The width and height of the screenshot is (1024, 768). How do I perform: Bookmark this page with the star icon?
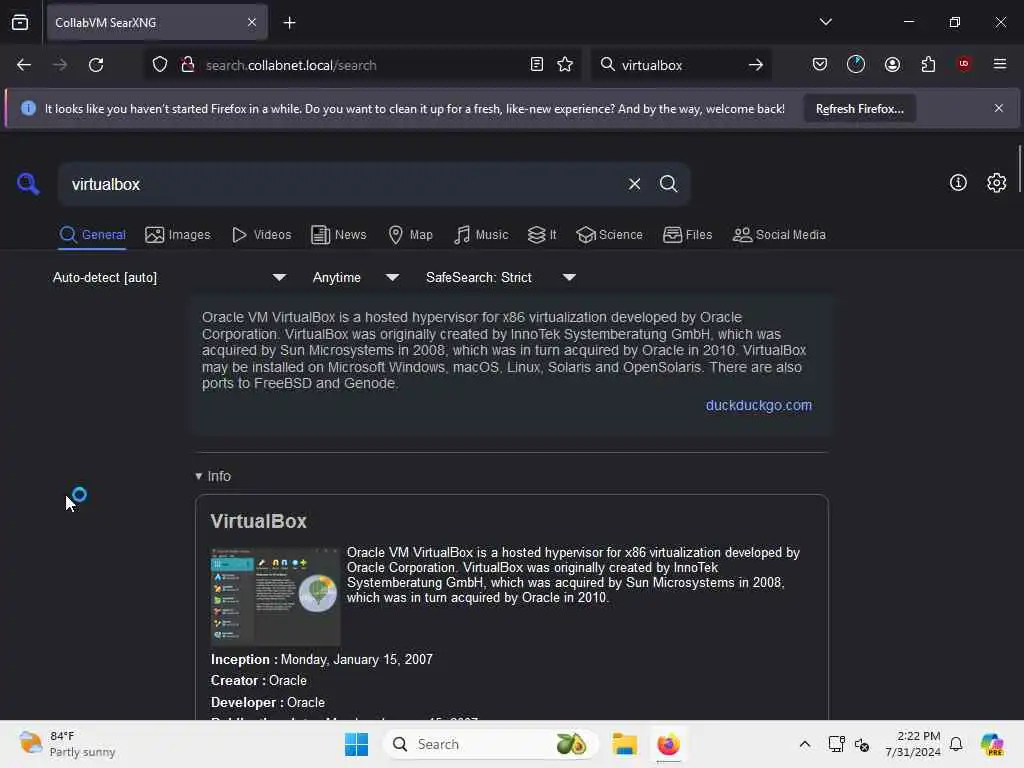(x=565, y=65)
